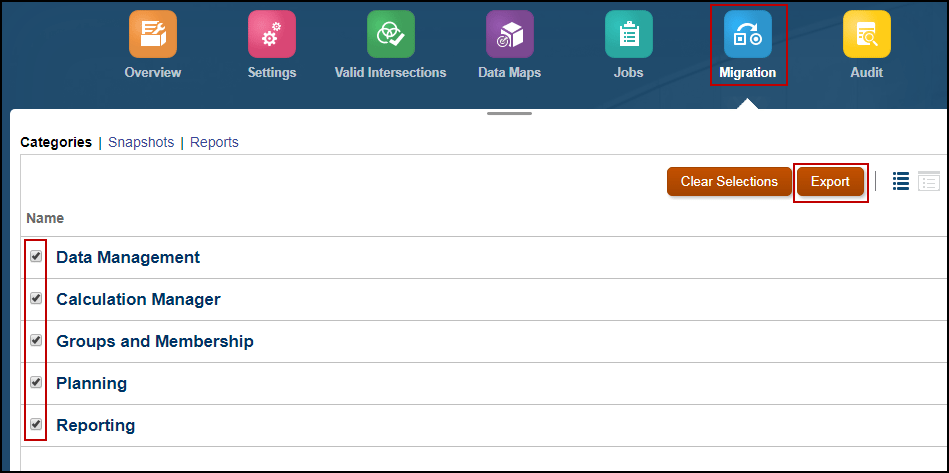Open the Groups and Membership link
Image resolution: width=949 pixels, height=473 pixels.
[x=155, y=341]
